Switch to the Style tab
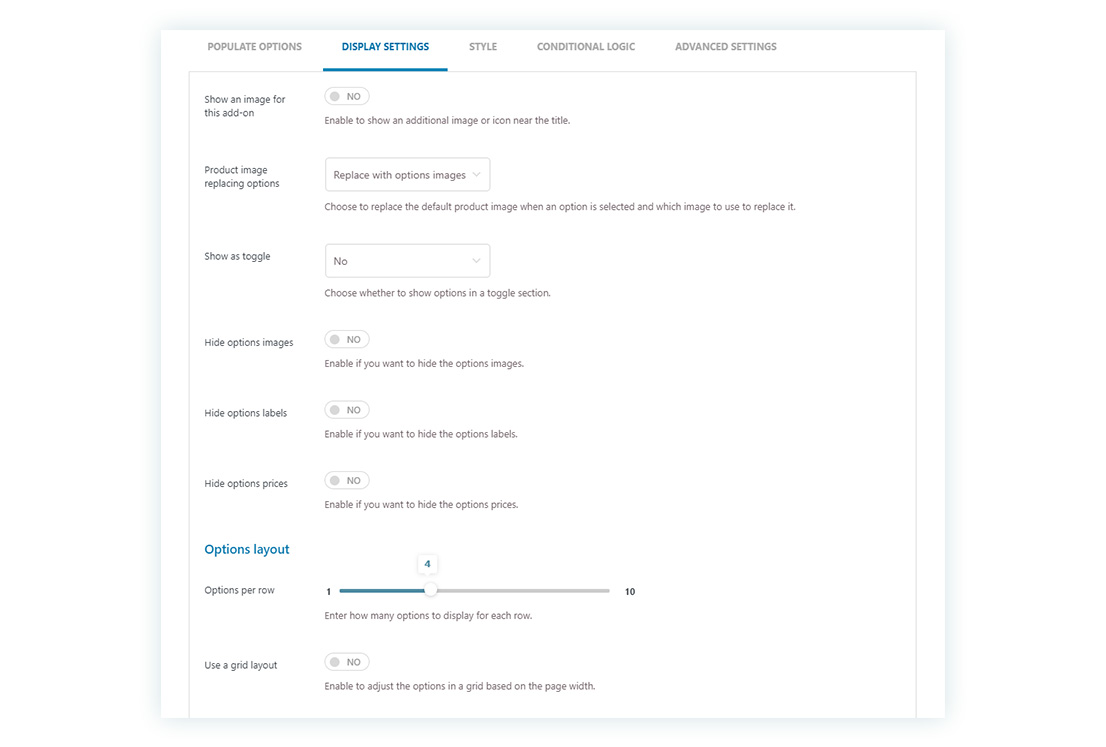The width and height of the screenshot is (1106, 747). 483,46
